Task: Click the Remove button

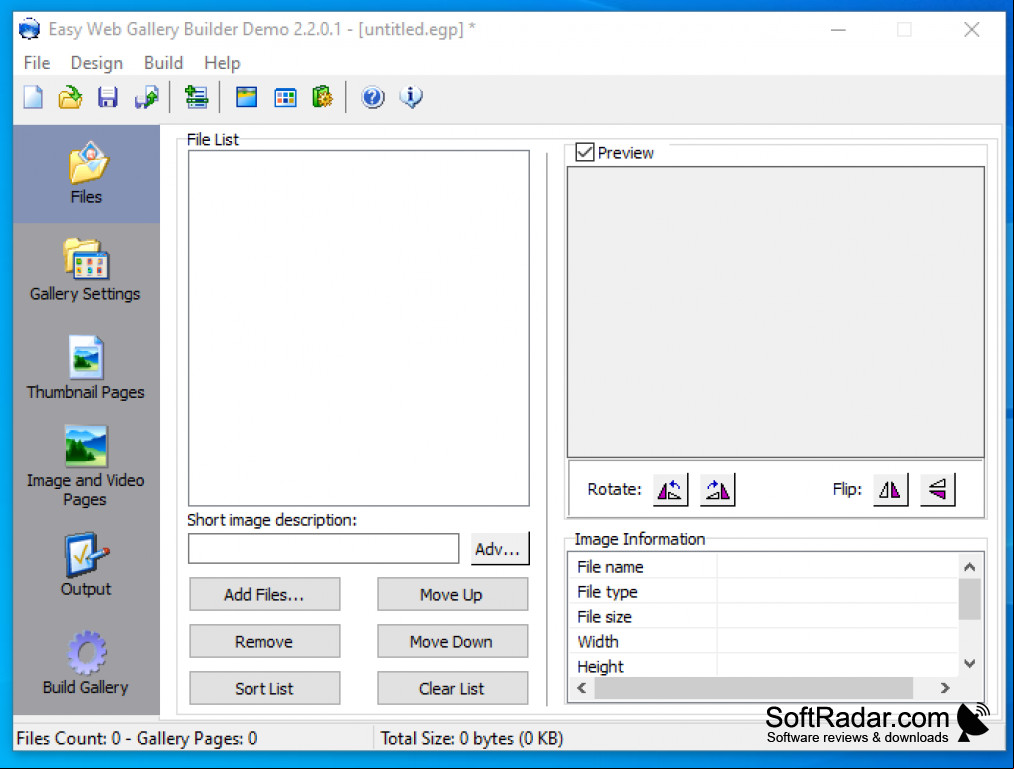Action: click(x=264, y=642)
